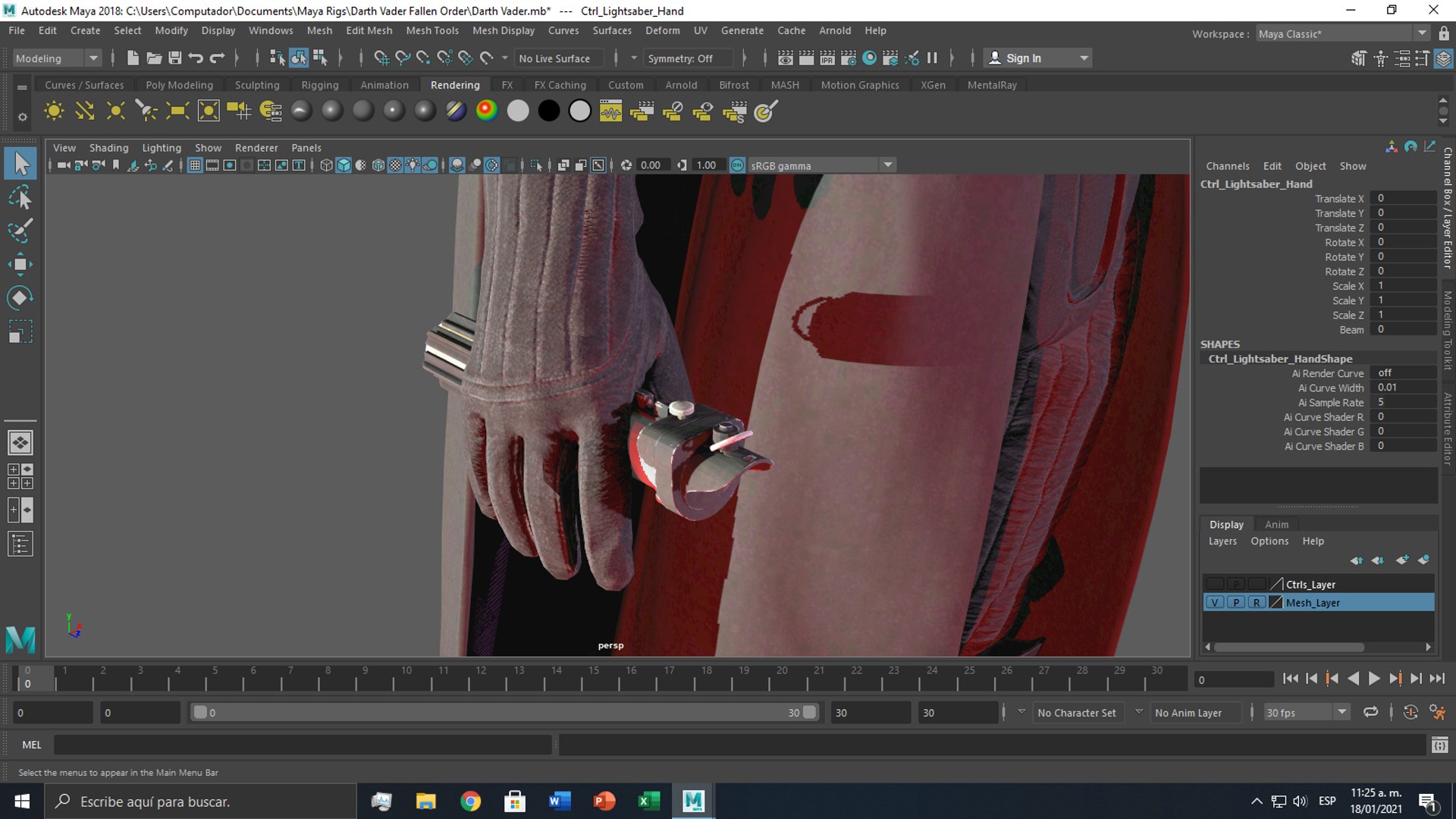Click the Translate X value field
The width and height of the screenshot is (1456, 819).
[1404, 199]
